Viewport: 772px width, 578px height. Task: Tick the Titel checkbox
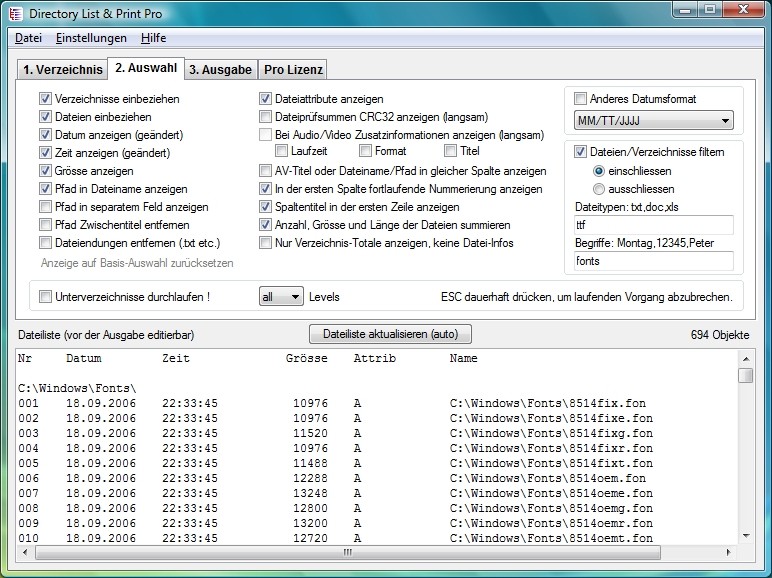coord(450,151)
